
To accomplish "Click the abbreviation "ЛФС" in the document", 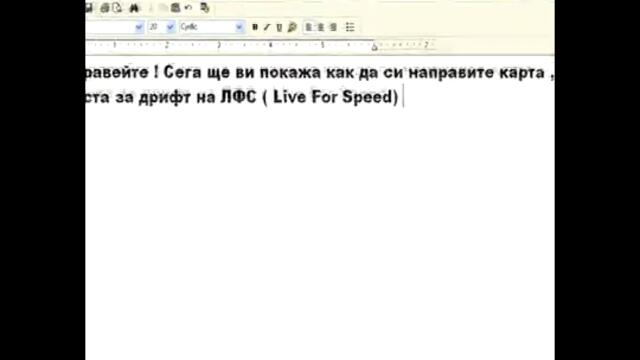I will (238, 97).
